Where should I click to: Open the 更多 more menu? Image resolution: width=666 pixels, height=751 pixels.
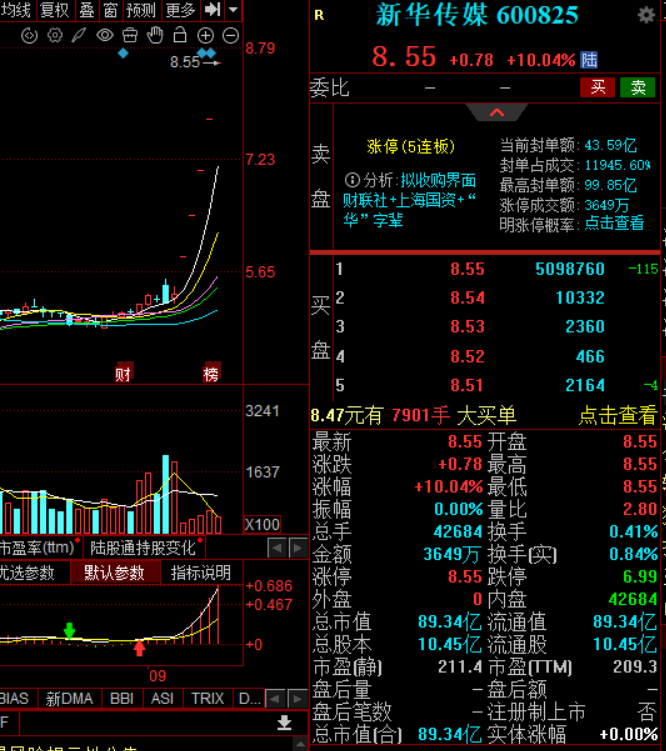coord(181,10)
